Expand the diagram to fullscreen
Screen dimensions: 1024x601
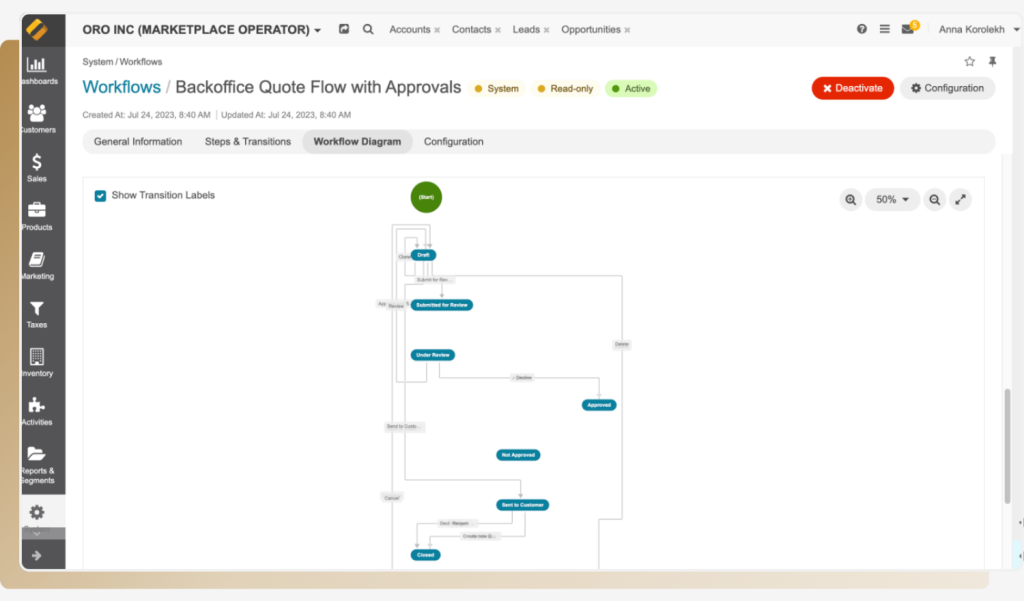[960, 200]
